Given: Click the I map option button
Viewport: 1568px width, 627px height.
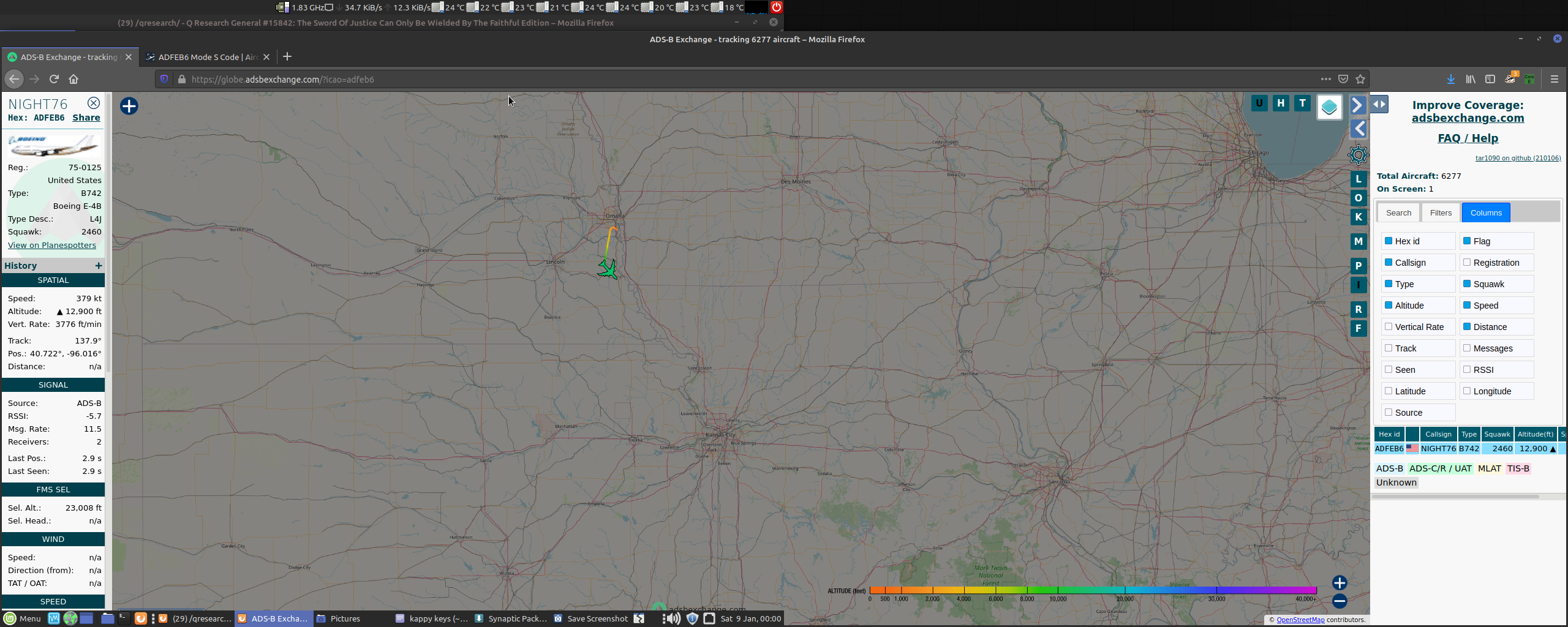Looking at the screenshot, I should tap(1359, 285).
